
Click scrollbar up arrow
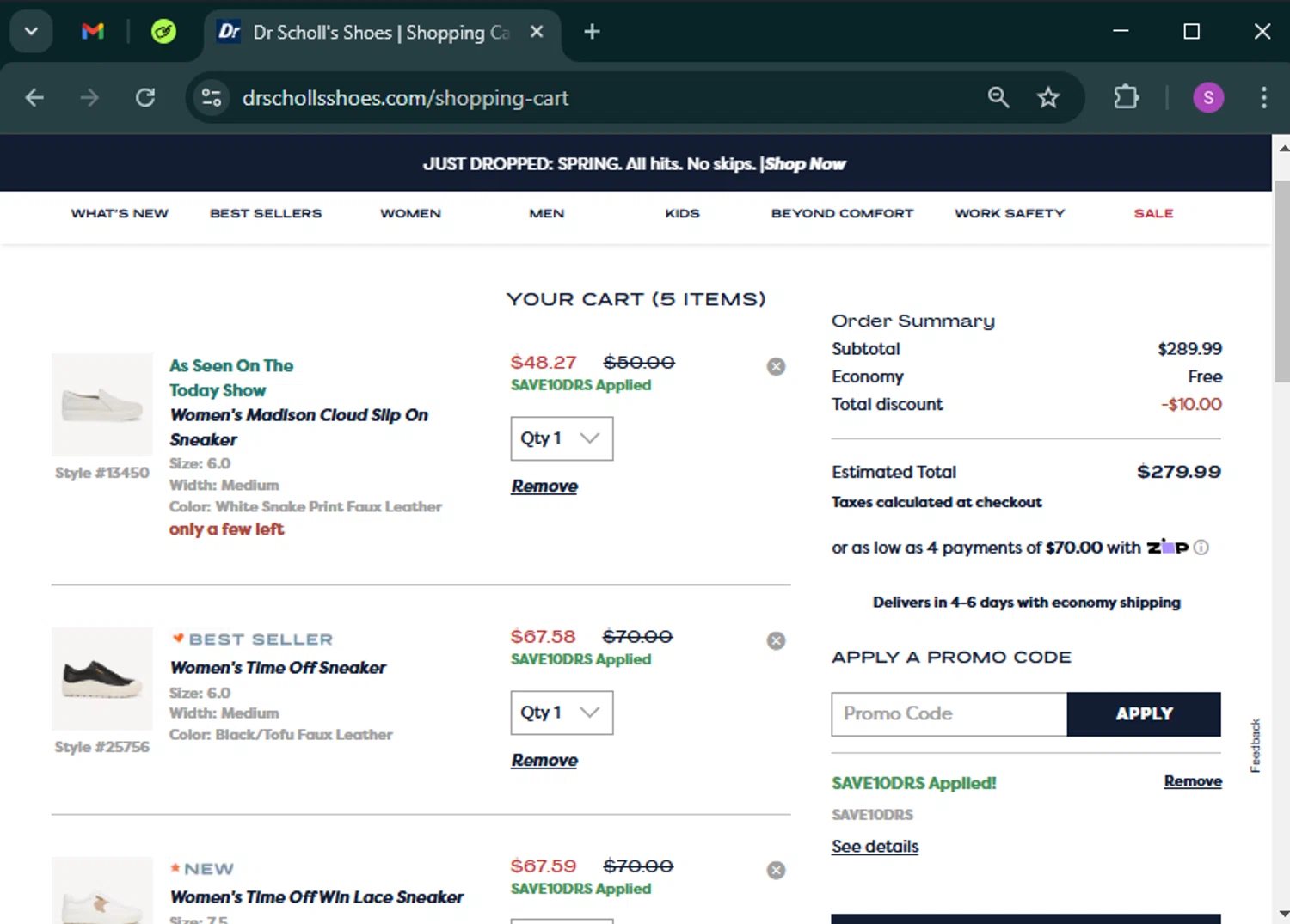point(1282,148)
